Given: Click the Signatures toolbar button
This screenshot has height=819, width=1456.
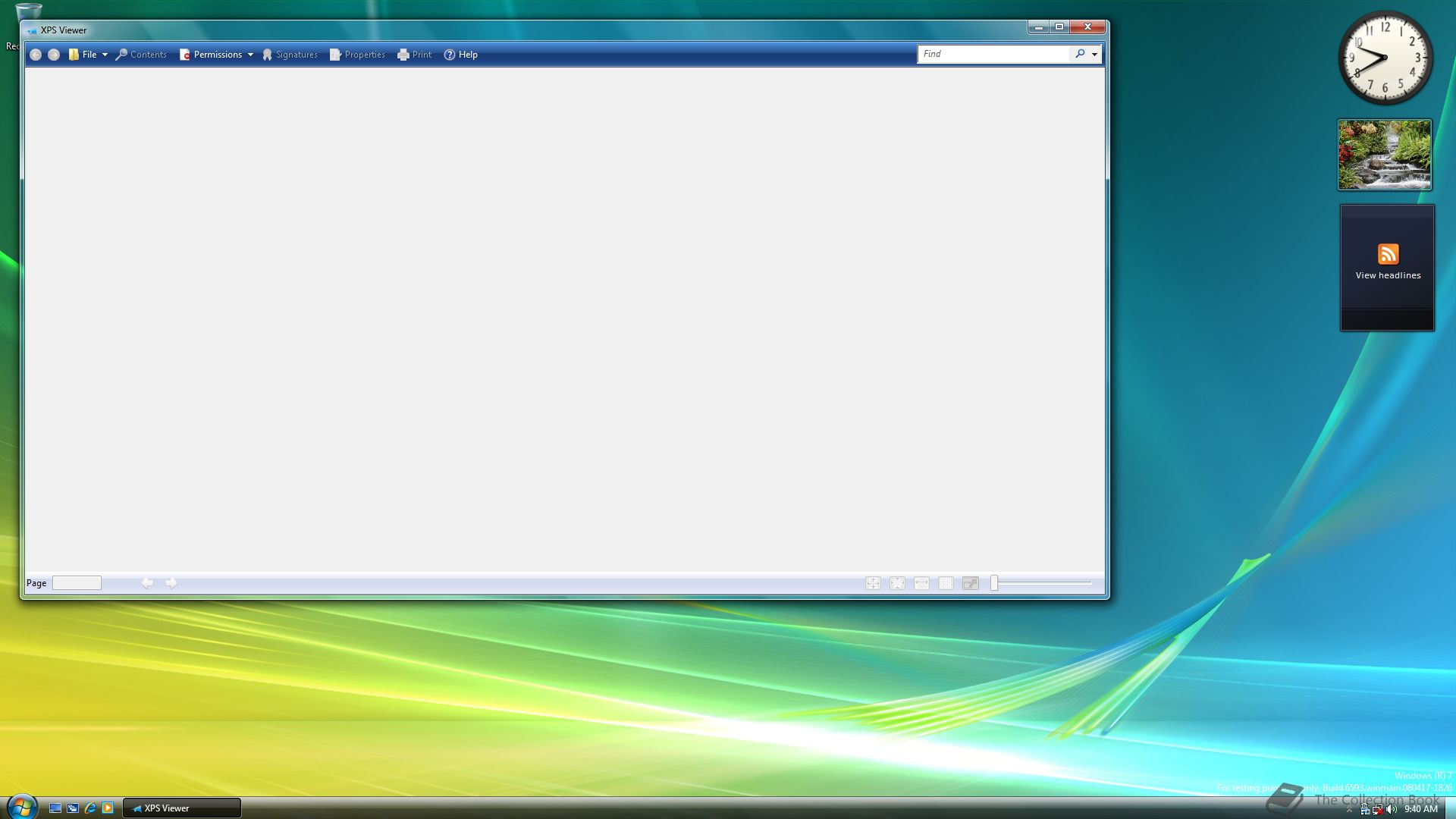Looking at the screenshot, I should (x=290, y=55).
